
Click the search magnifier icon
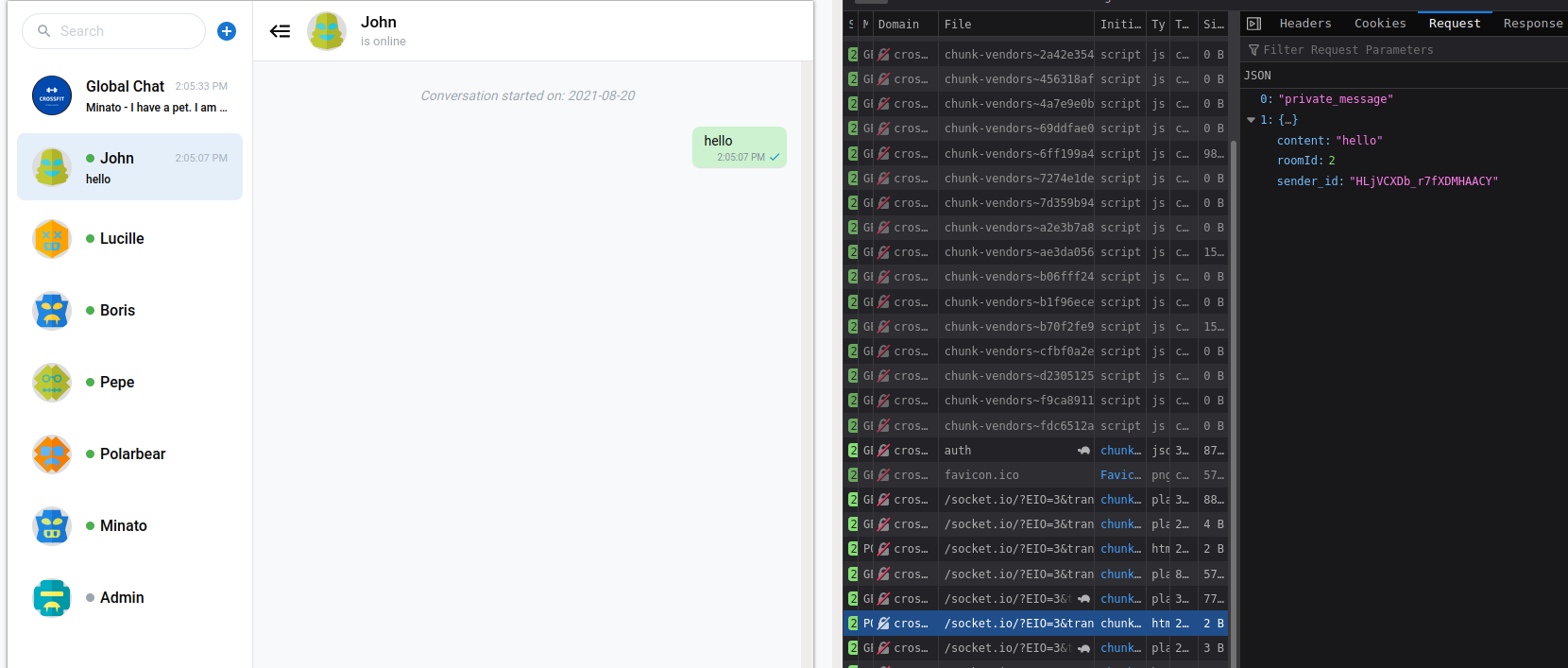click(x=43, y=31)
